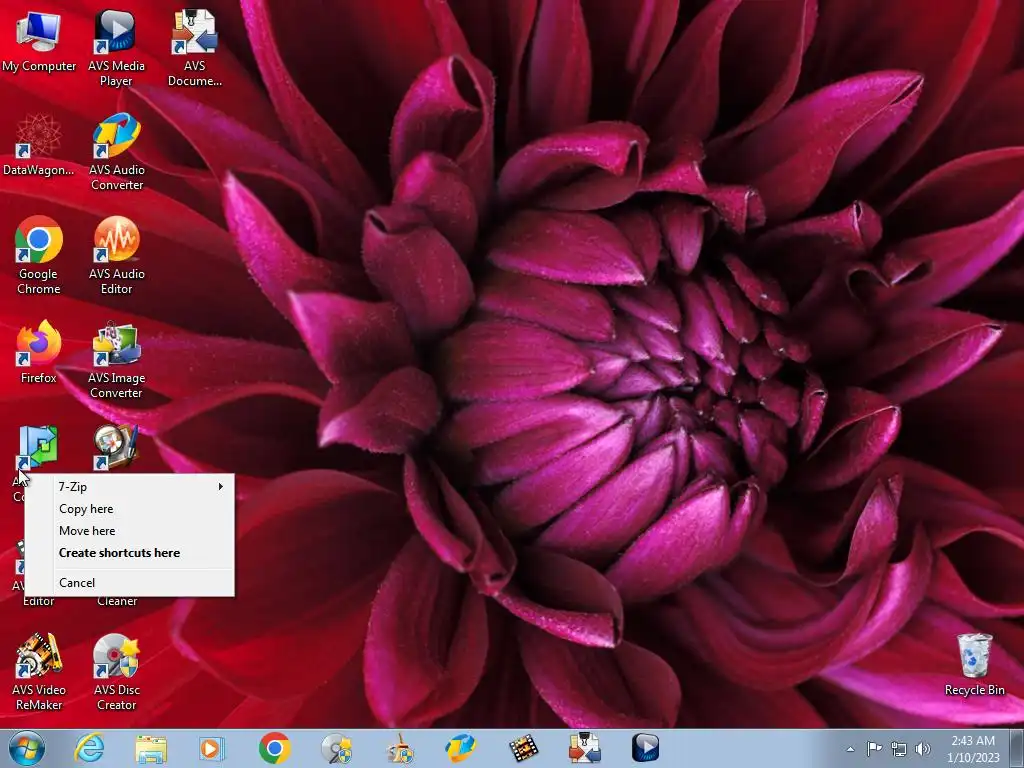Open Windows Explorer folder icon in taskbar
Viewport: 1024px width, 768px height.
151,748
